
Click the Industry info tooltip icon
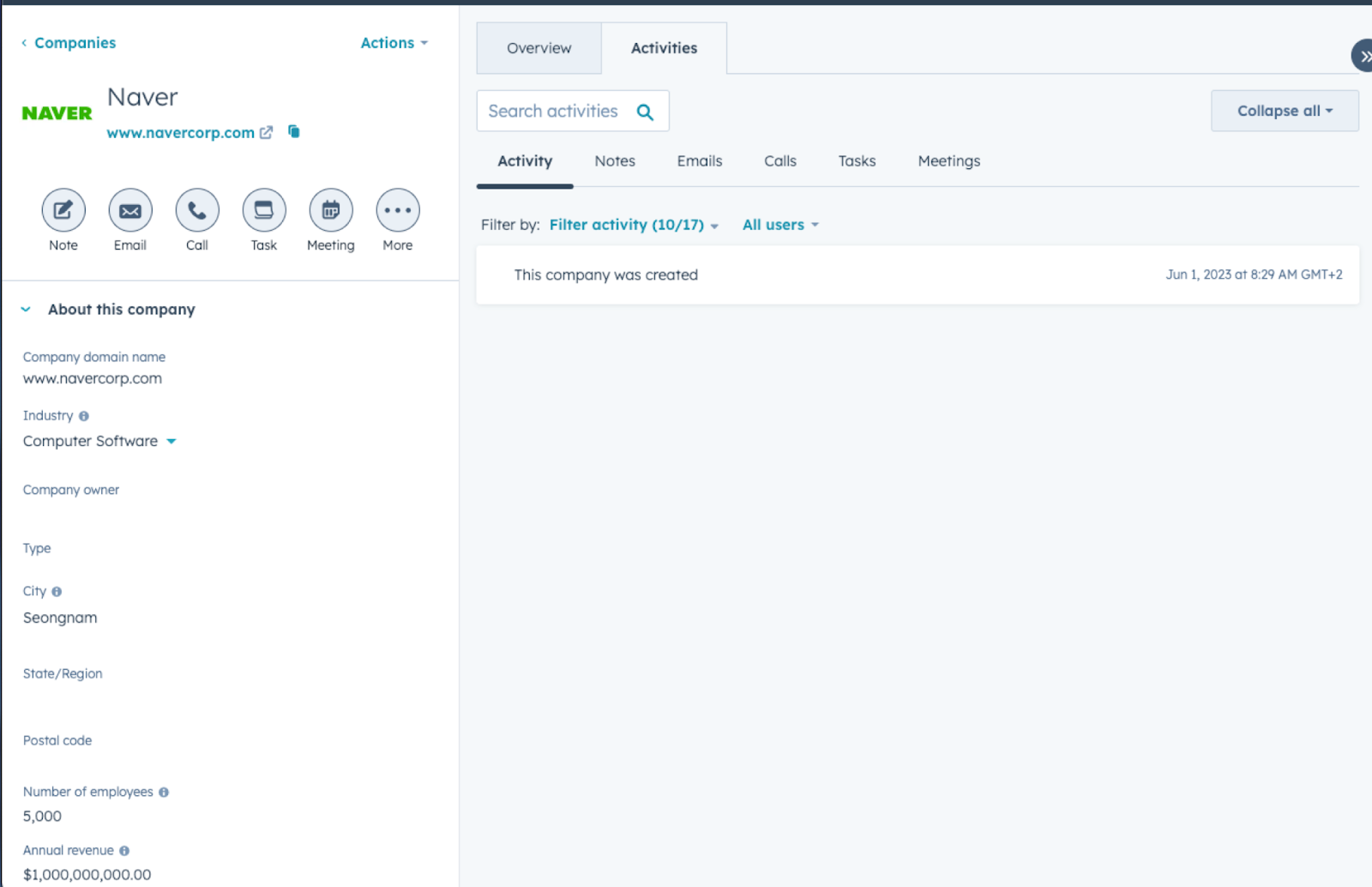click(x=83, y=415)
